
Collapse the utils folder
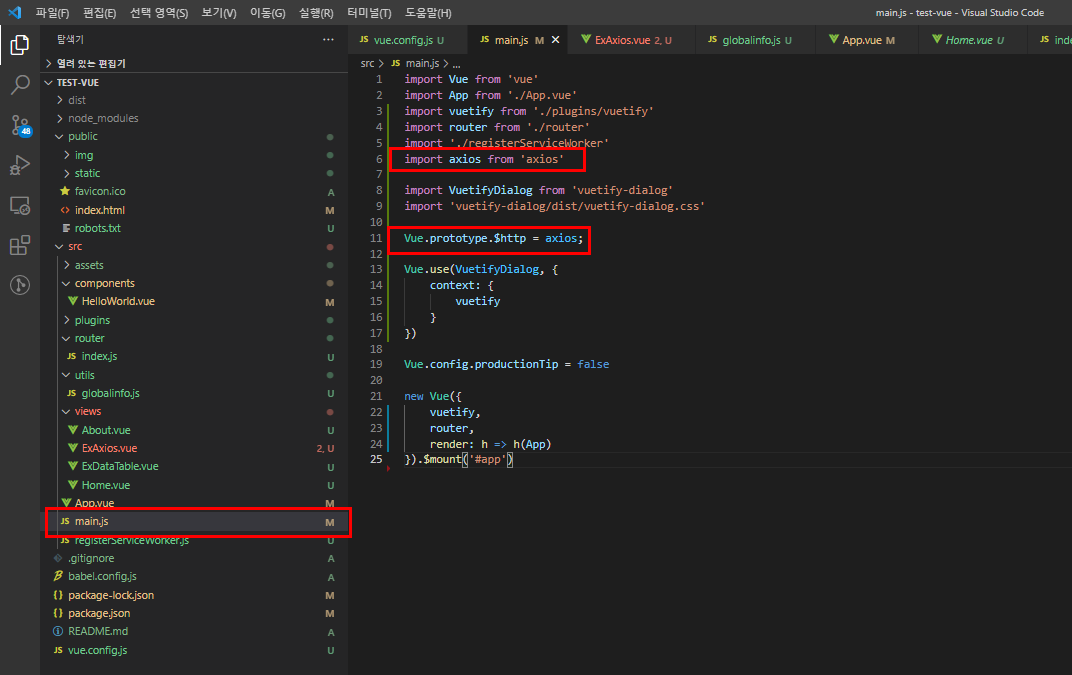[194, 375]
